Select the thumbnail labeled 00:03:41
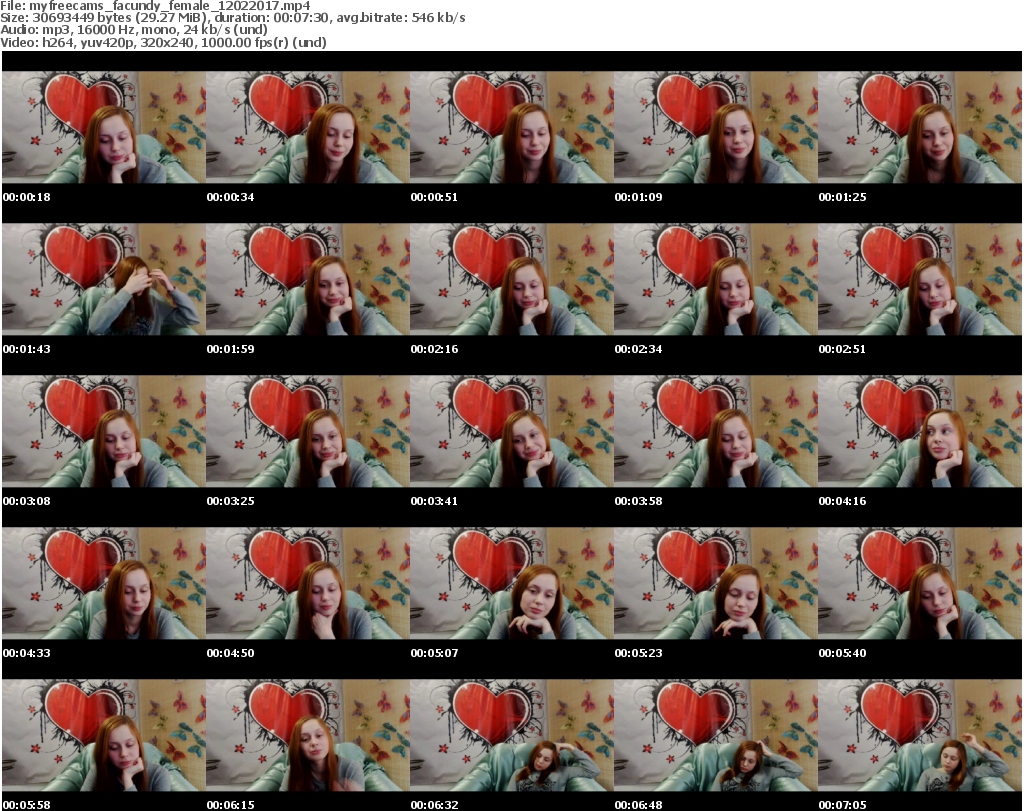The width and height of the screenshot is (1024, 811). (x=511, y=431)
